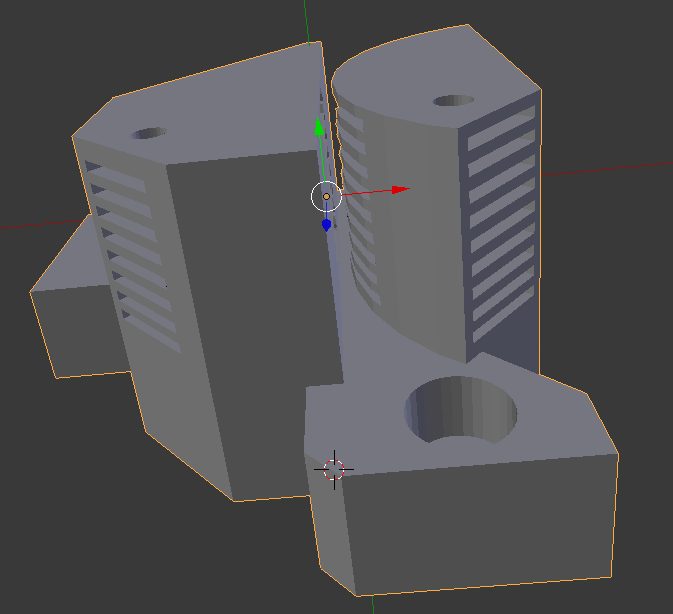Click the red X-axis gizmo arrow
The image size is (673, 614).
[x=401, y=190]
